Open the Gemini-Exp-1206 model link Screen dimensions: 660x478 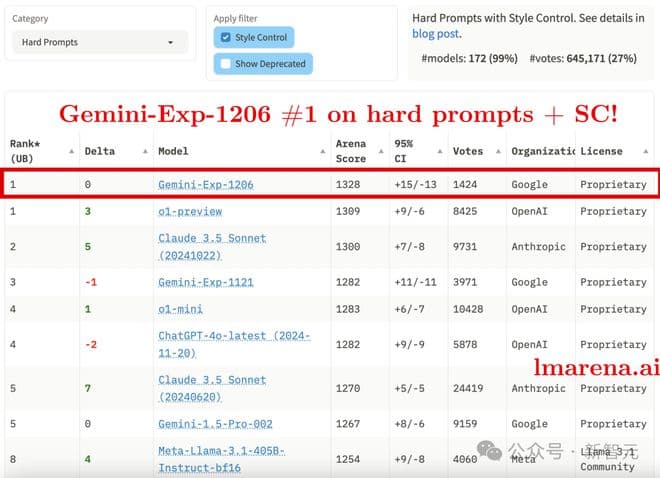pos(205,185)
